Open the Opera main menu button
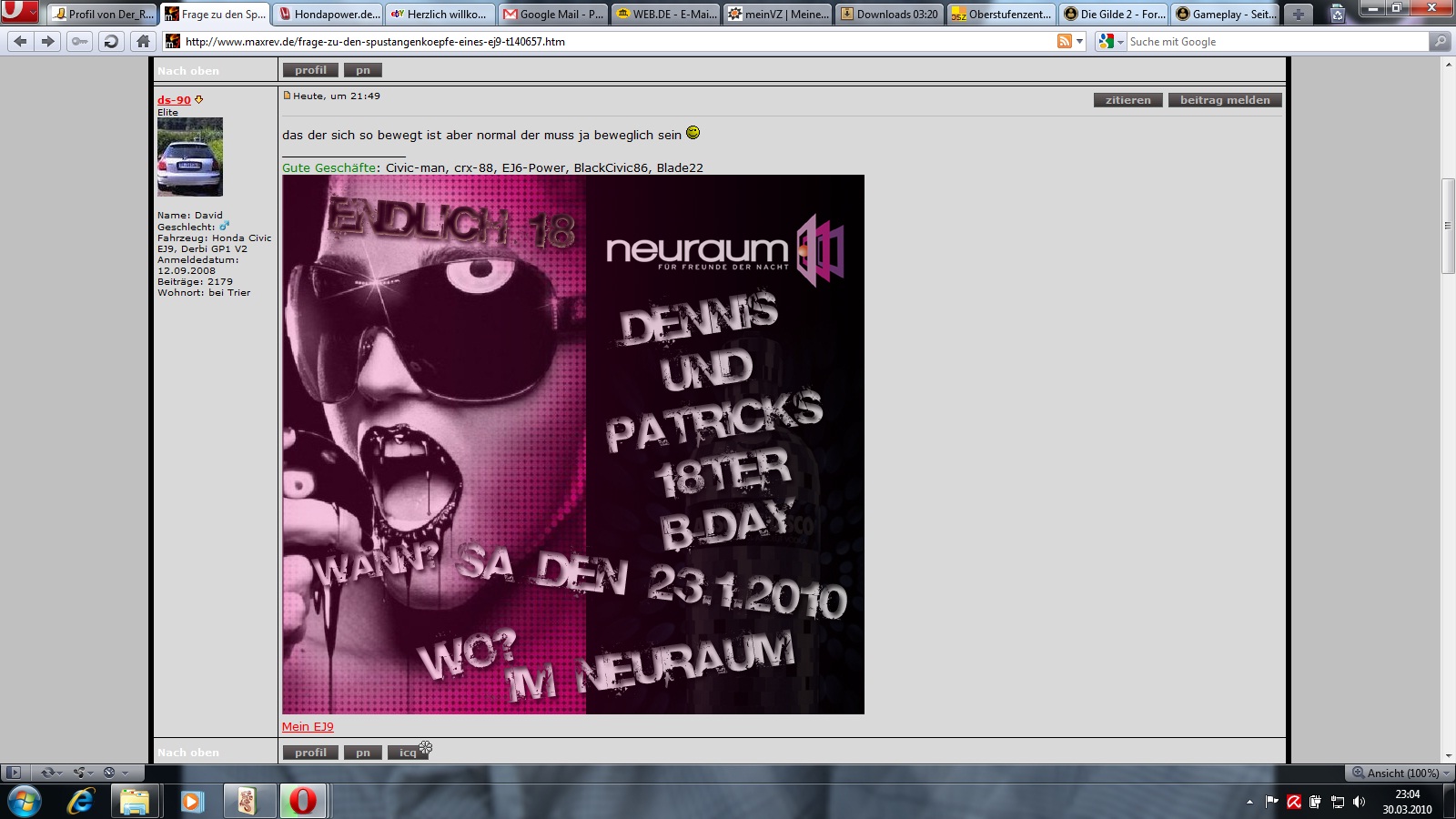 click(x=19, y=12)
